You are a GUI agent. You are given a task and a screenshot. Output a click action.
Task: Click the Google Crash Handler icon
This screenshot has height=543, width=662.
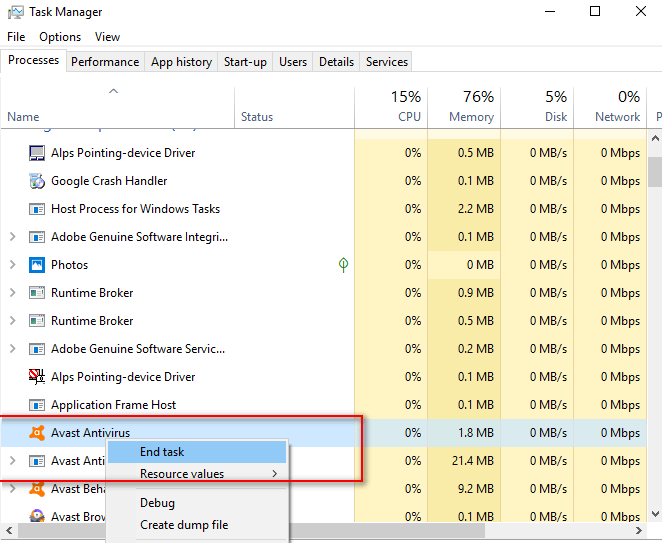pyautogui.click(x=37, y=181)
